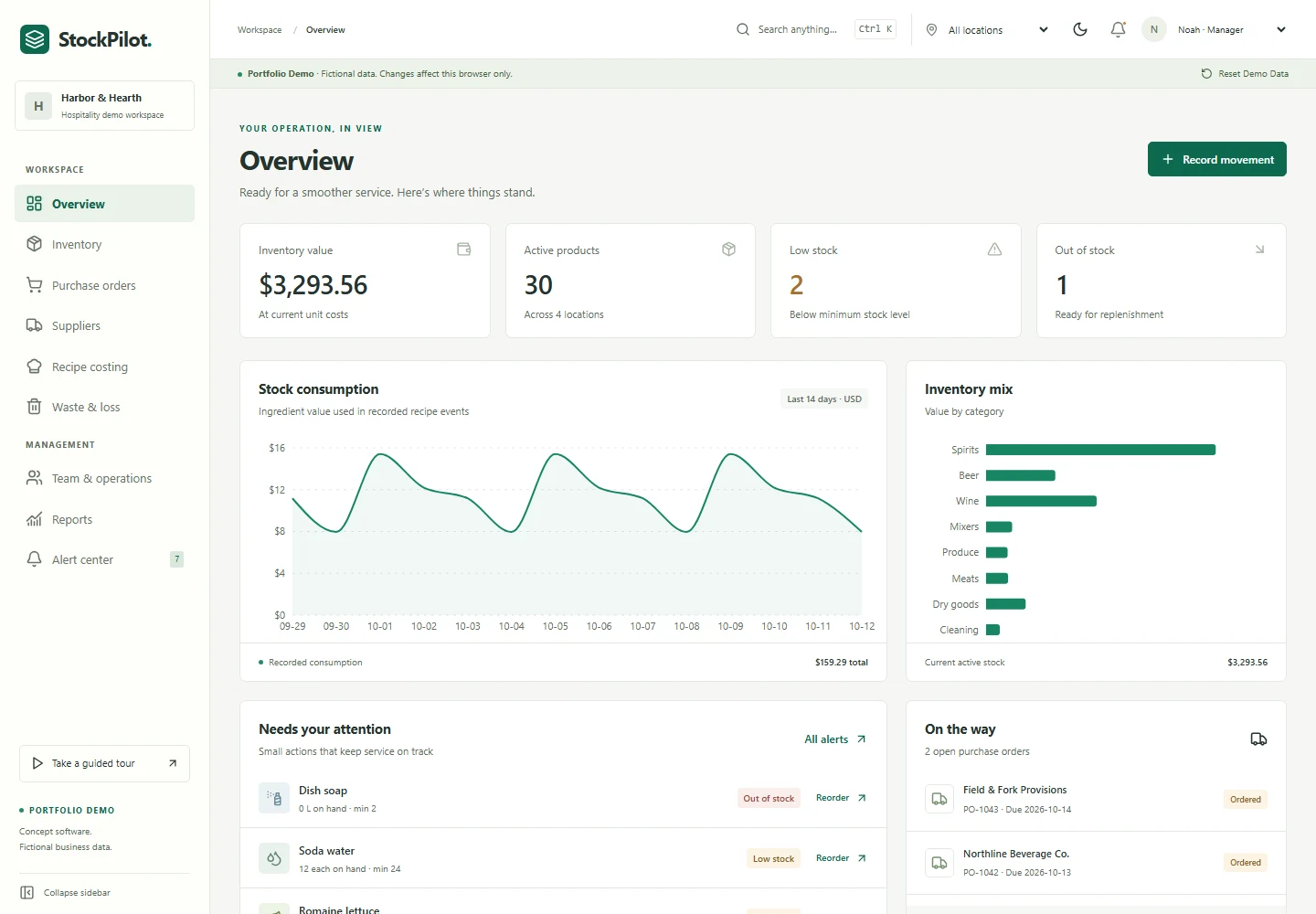Click the Workspace breadcrumb link
Image resolution: width=1316 pixels, height=914 pixels.
(260, 30)
